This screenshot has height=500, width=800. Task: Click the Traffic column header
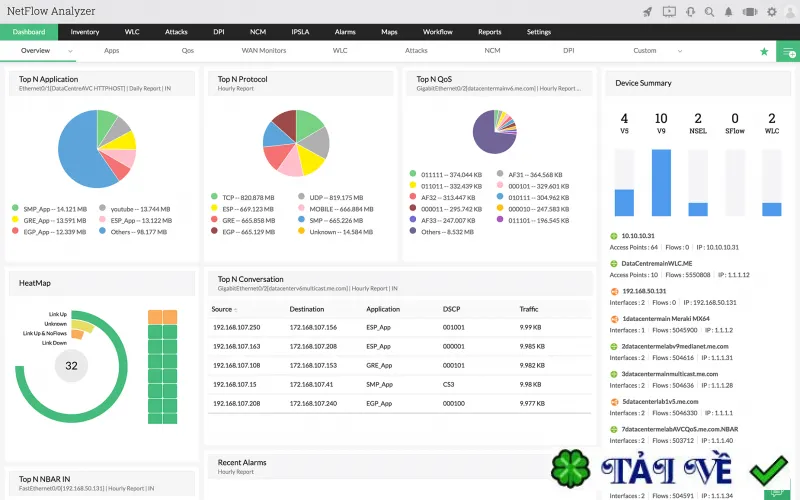coord(529,309)
